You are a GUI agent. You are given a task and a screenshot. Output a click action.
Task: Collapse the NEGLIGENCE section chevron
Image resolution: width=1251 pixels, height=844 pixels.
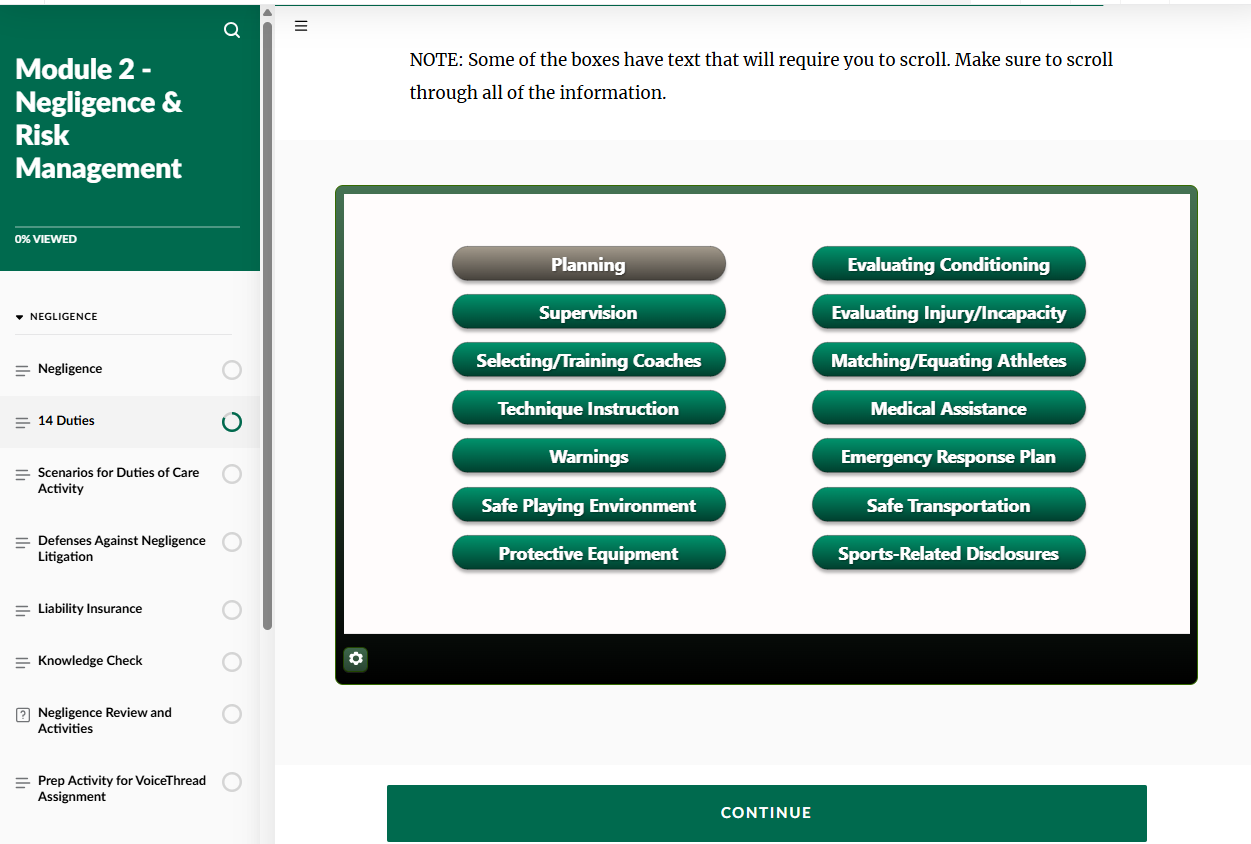pos(19,317)
